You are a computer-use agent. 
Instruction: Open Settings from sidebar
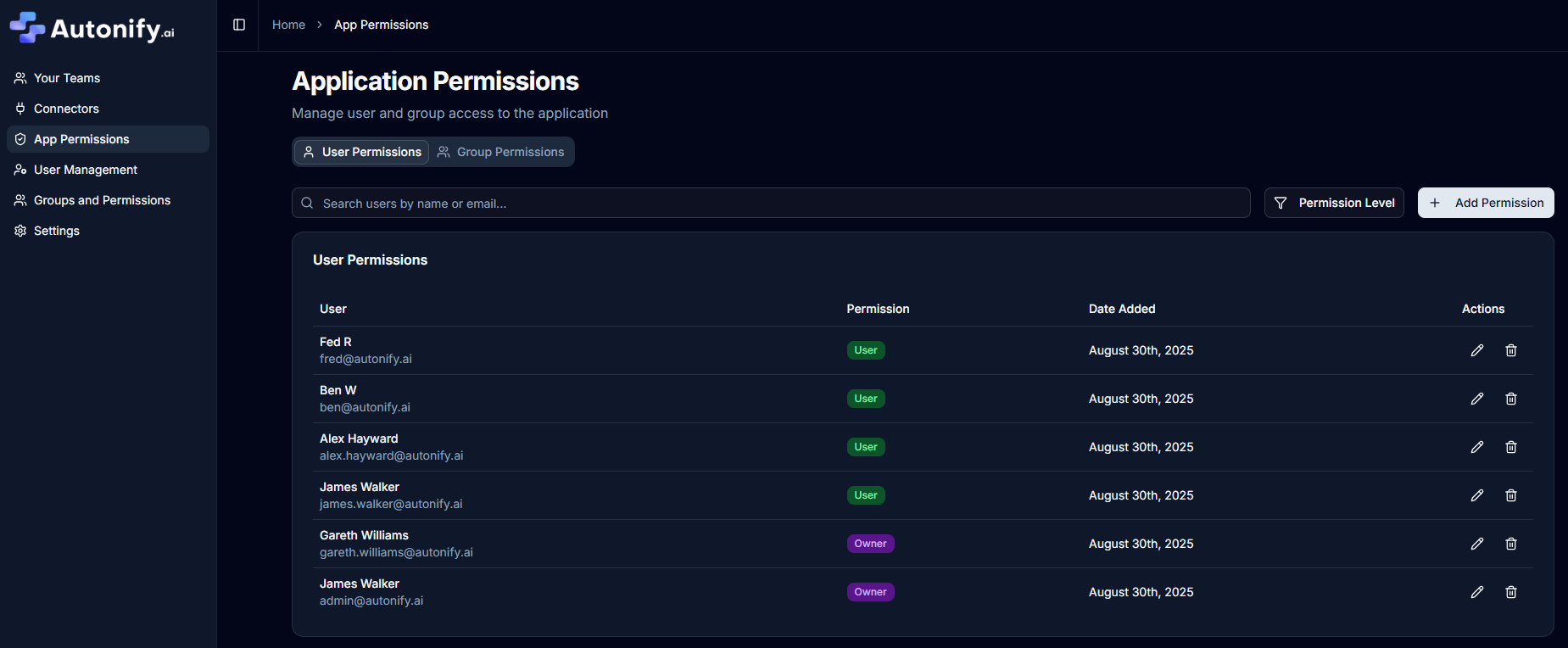point(108,231)
